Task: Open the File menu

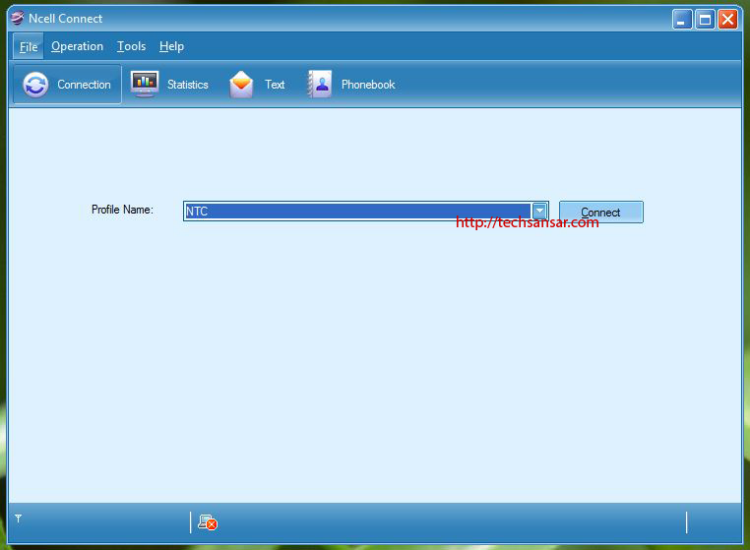Action: [28, 46]
